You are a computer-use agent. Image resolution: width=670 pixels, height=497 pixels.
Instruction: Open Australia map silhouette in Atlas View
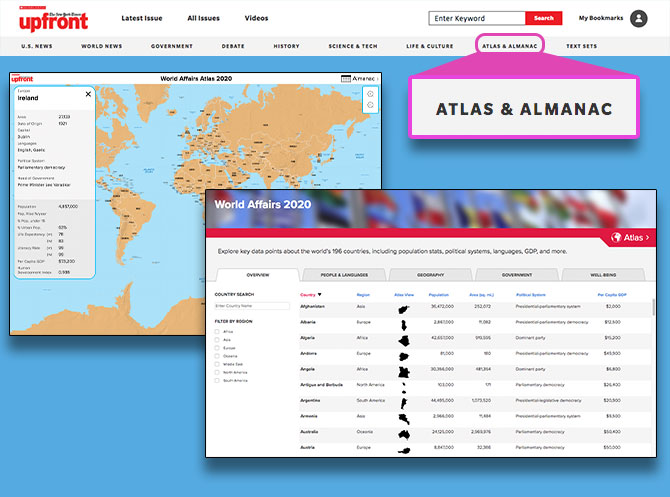[x=404, y=435]
